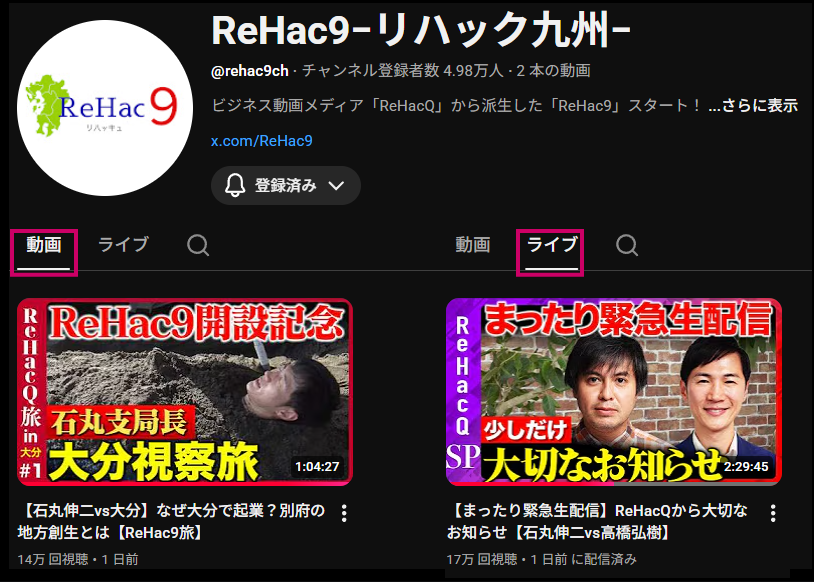Screen dimensions: 814x582
Task: Switch to the 動画 tab above the まったり緊急生配信 video
Action: click(x=473, y=245)
